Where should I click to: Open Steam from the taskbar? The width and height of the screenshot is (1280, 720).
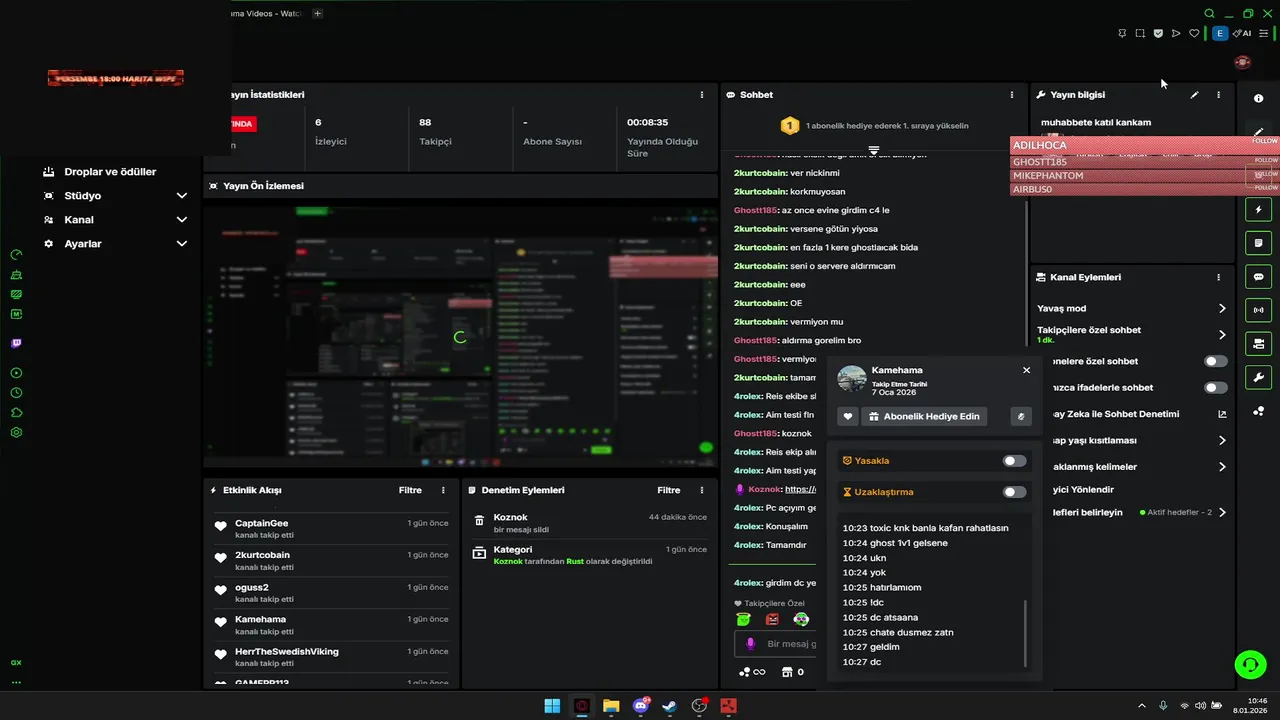pyautogui.click(x=670, y=706)
